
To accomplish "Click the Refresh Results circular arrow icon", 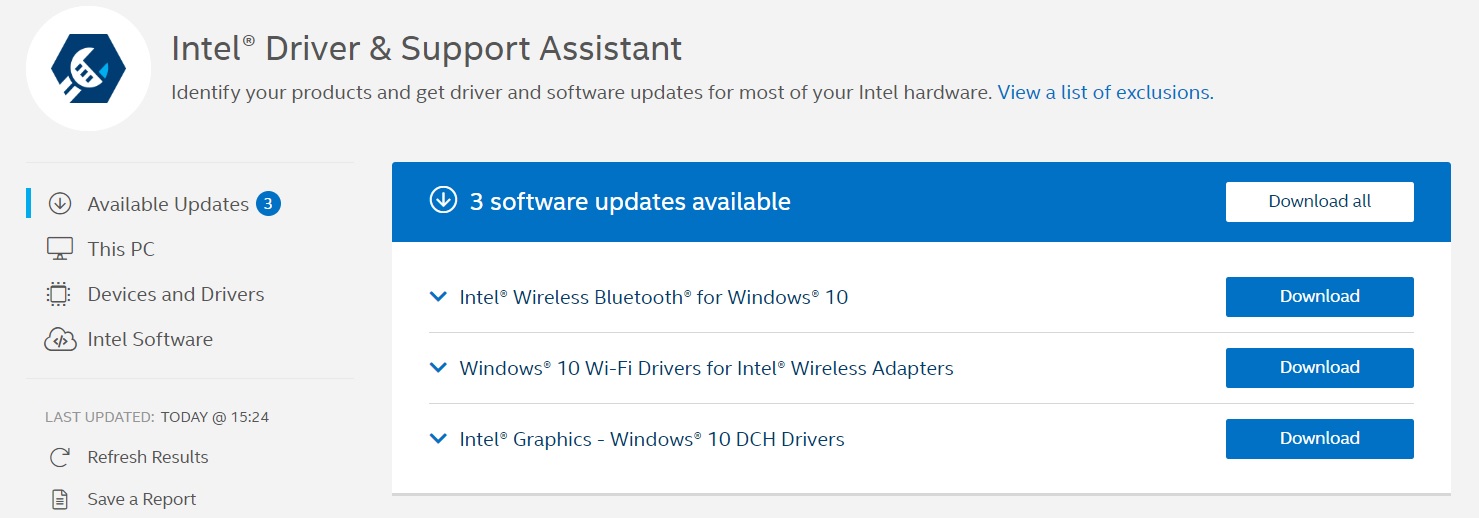I will (60, 457).
